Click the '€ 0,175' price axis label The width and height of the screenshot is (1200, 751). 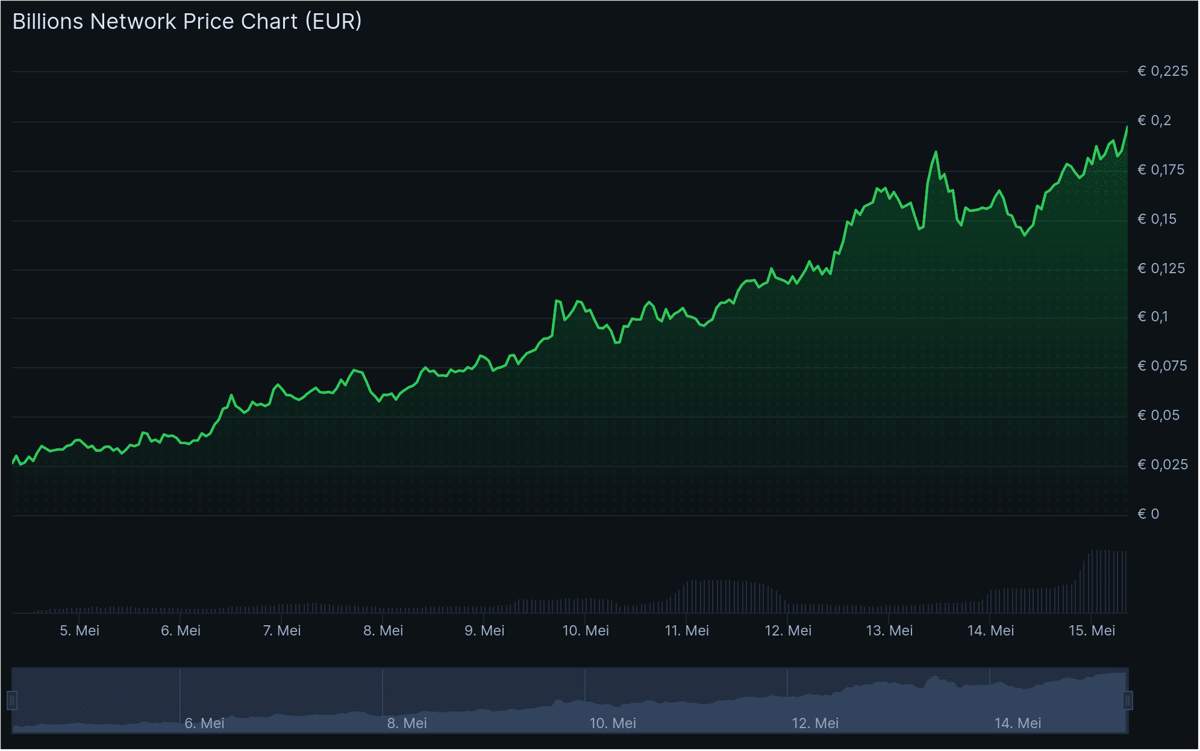(x=1163, y=170)
